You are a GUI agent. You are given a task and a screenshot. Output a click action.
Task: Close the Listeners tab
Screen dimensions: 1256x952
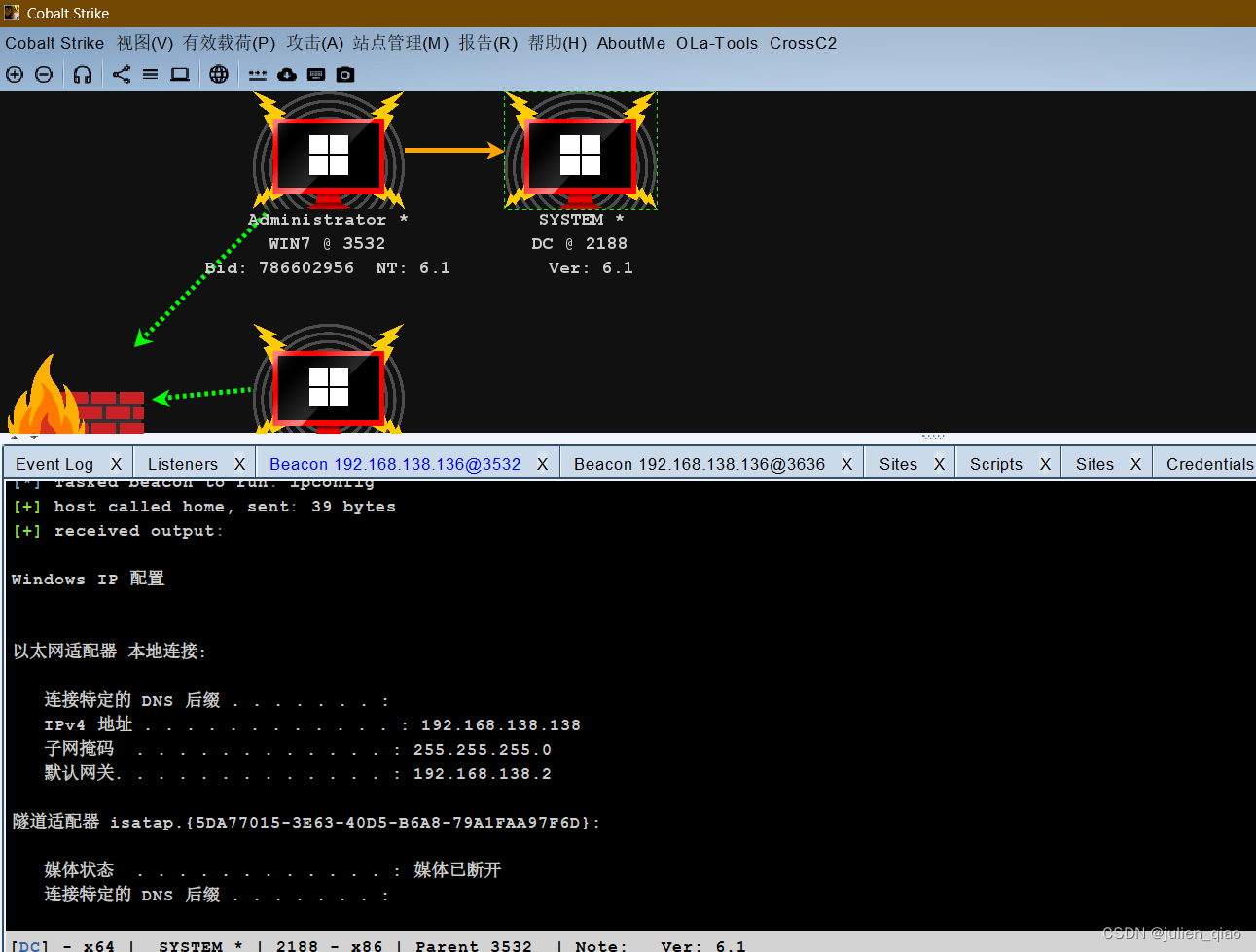coord(239,465)
